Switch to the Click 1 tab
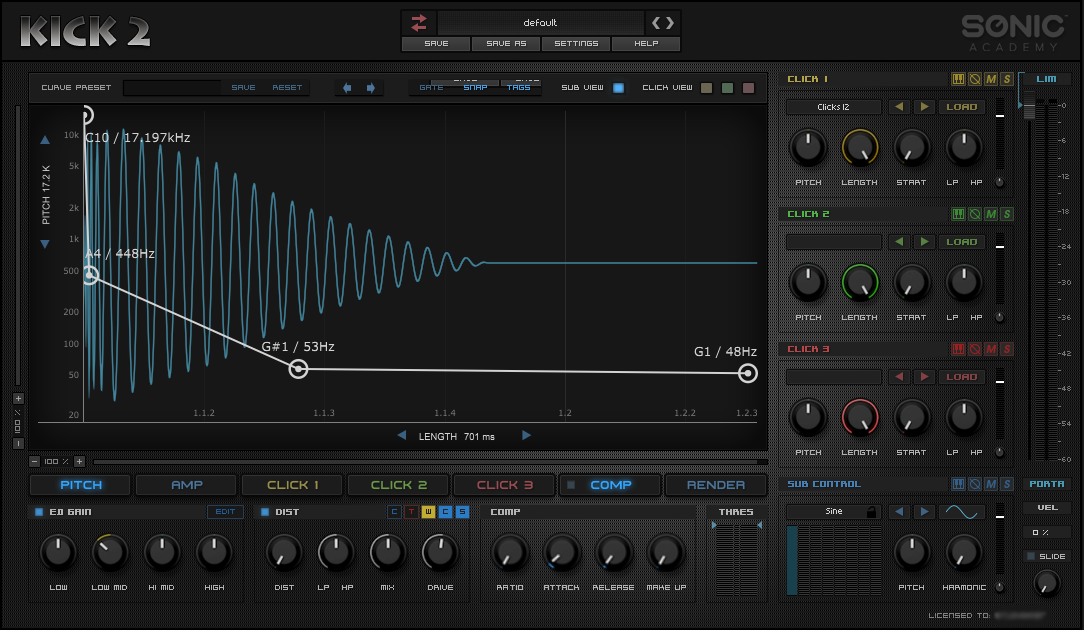Screen dimensions: 1084x630 292,485
